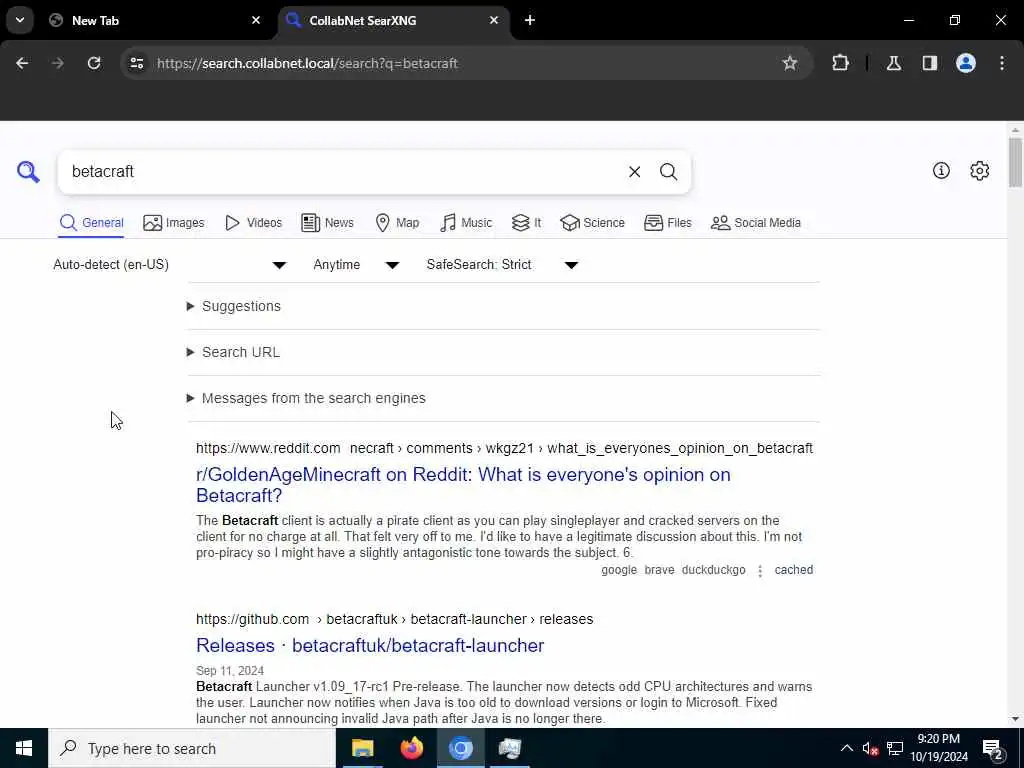Bookmark this page with the star icon
The height and width of the screenshot is (768, 1024).
pos(790,63)
